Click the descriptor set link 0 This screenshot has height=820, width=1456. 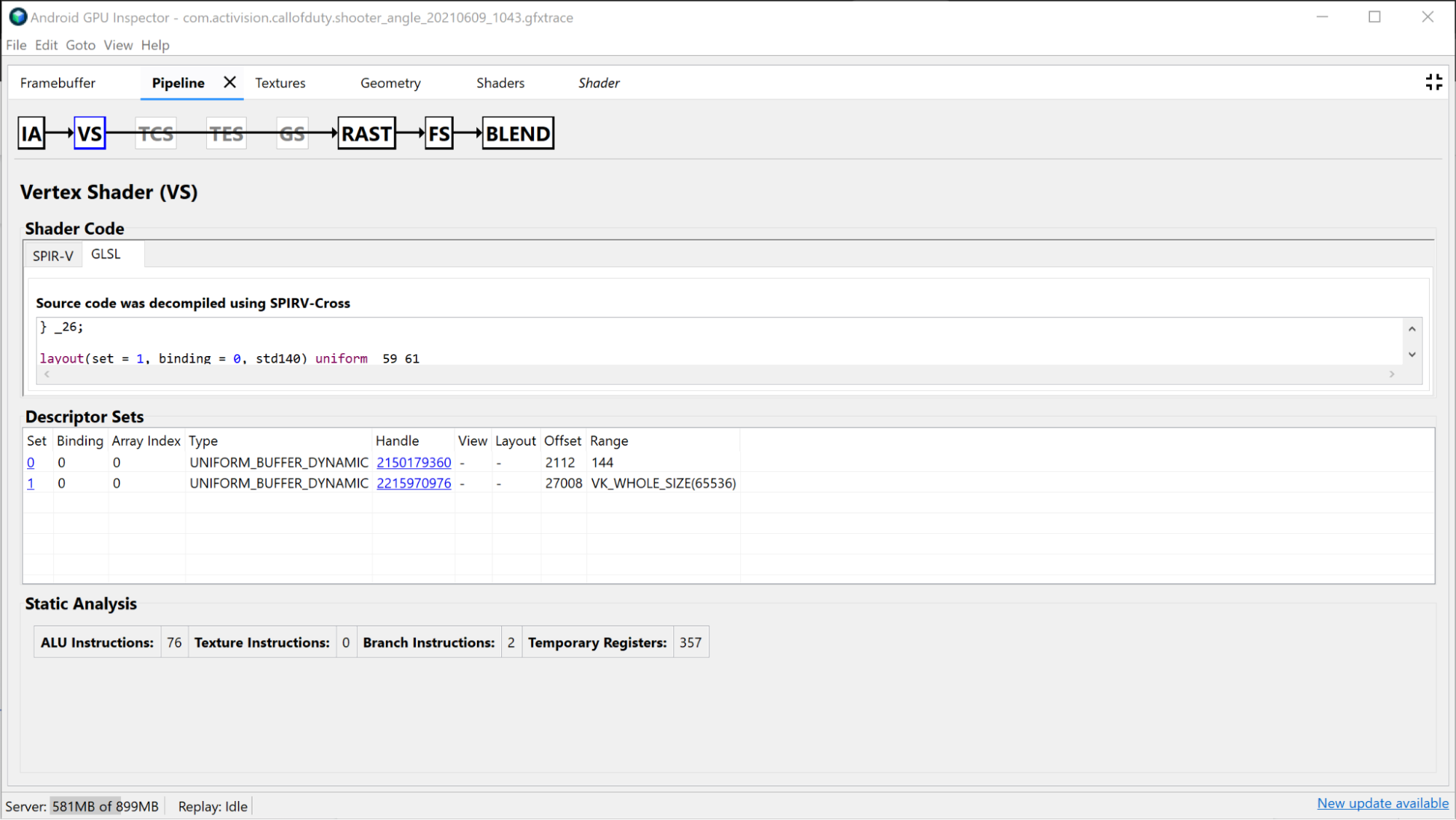[30, 461]
